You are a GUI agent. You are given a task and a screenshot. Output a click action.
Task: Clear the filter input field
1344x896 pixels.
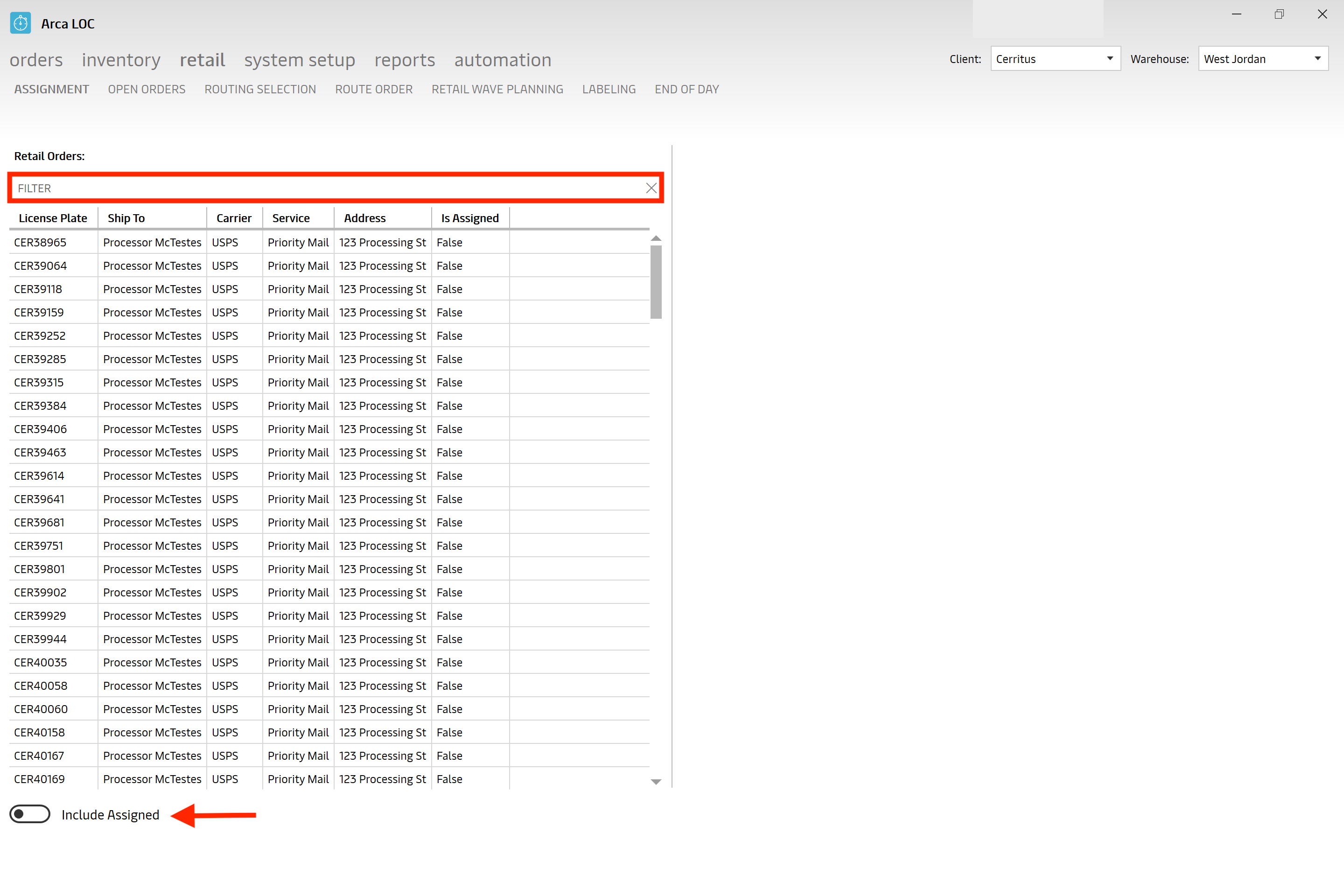(650, 188)
